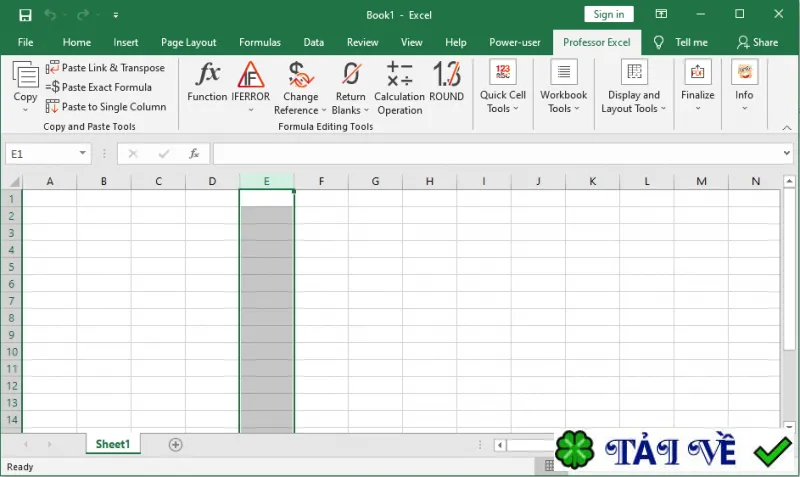This screenshot has height=477, width=800.
Task: Click the Calculation Operation icon
Action: click(399, 74)
